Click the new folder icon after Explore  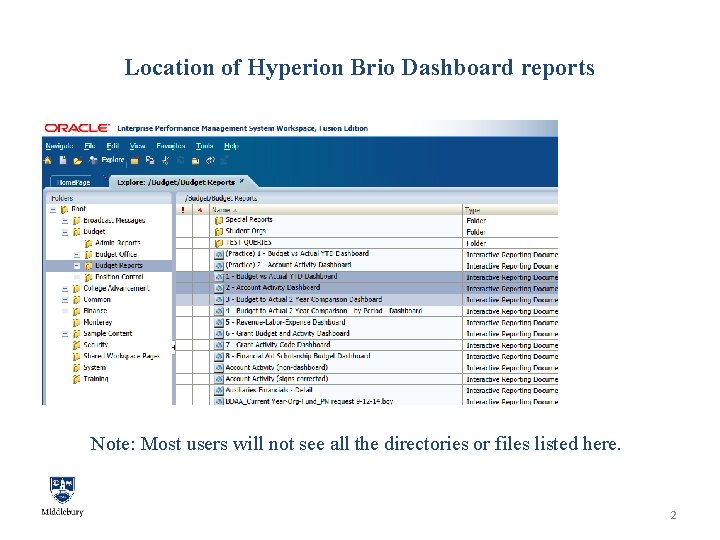click(x=135, y=161)
